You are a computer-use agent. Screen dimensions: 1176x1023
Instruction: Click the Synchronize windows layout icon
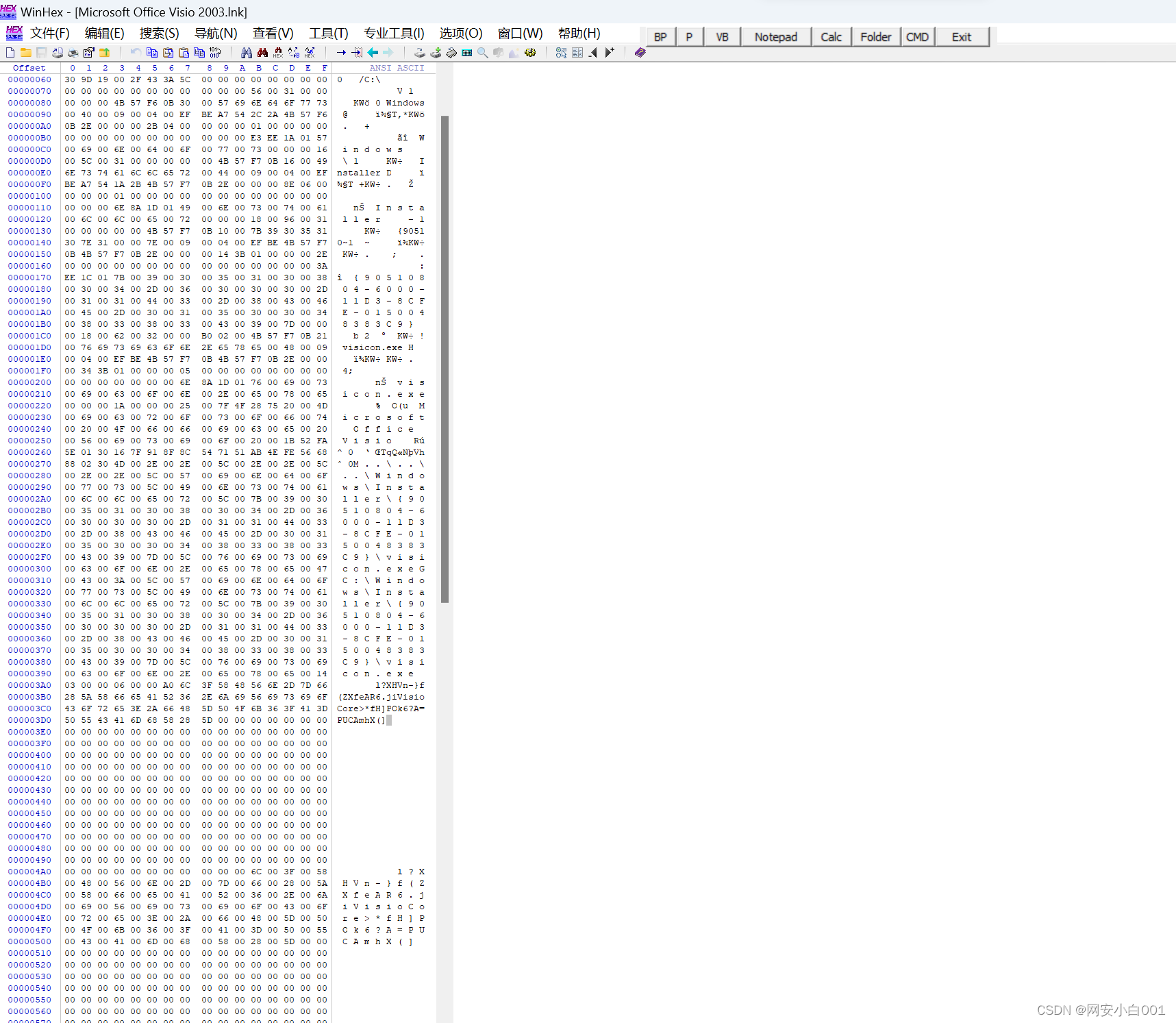577,53
